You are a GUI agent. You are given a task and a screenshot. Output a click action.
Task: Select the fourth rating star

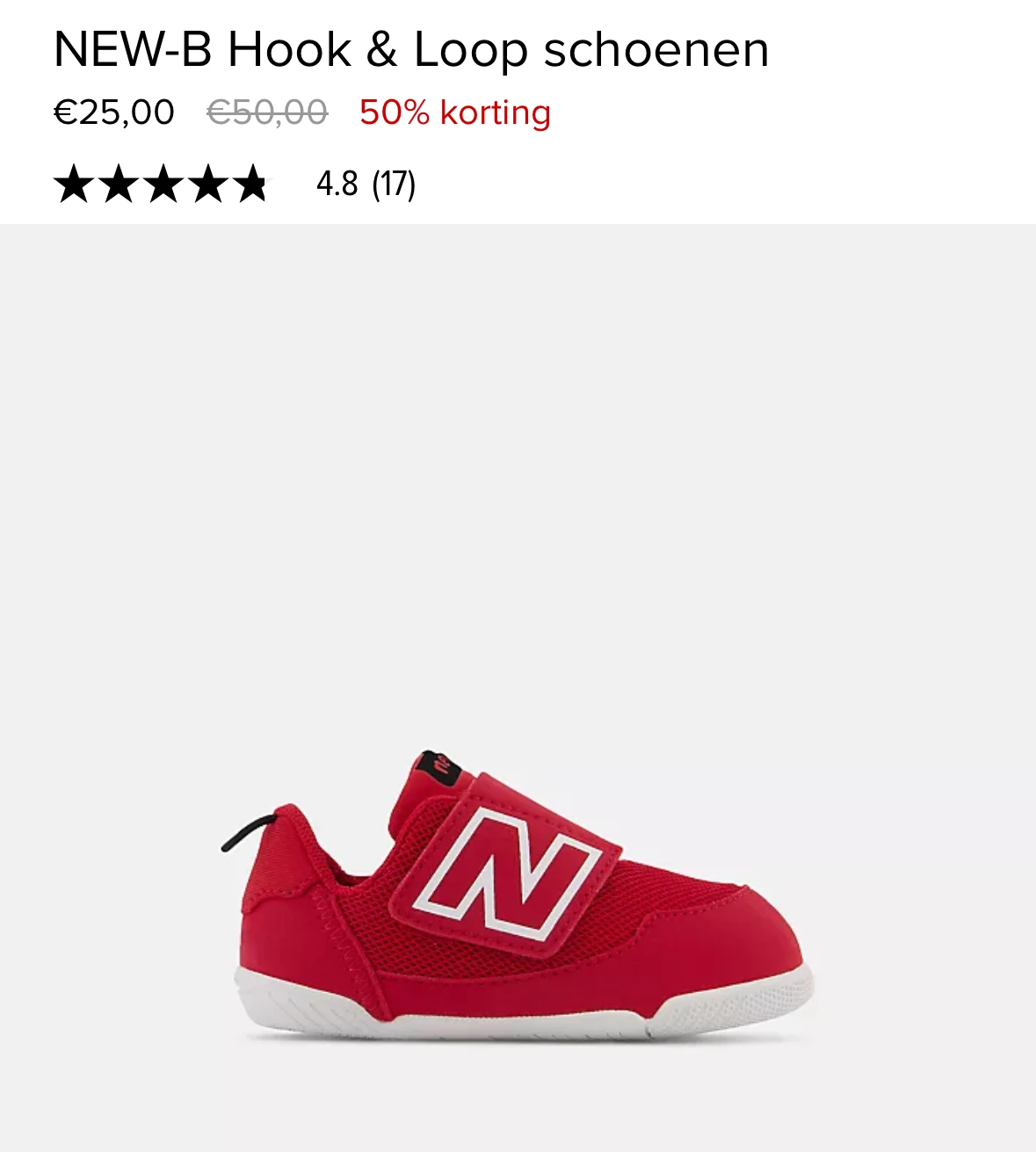[207, 184]
